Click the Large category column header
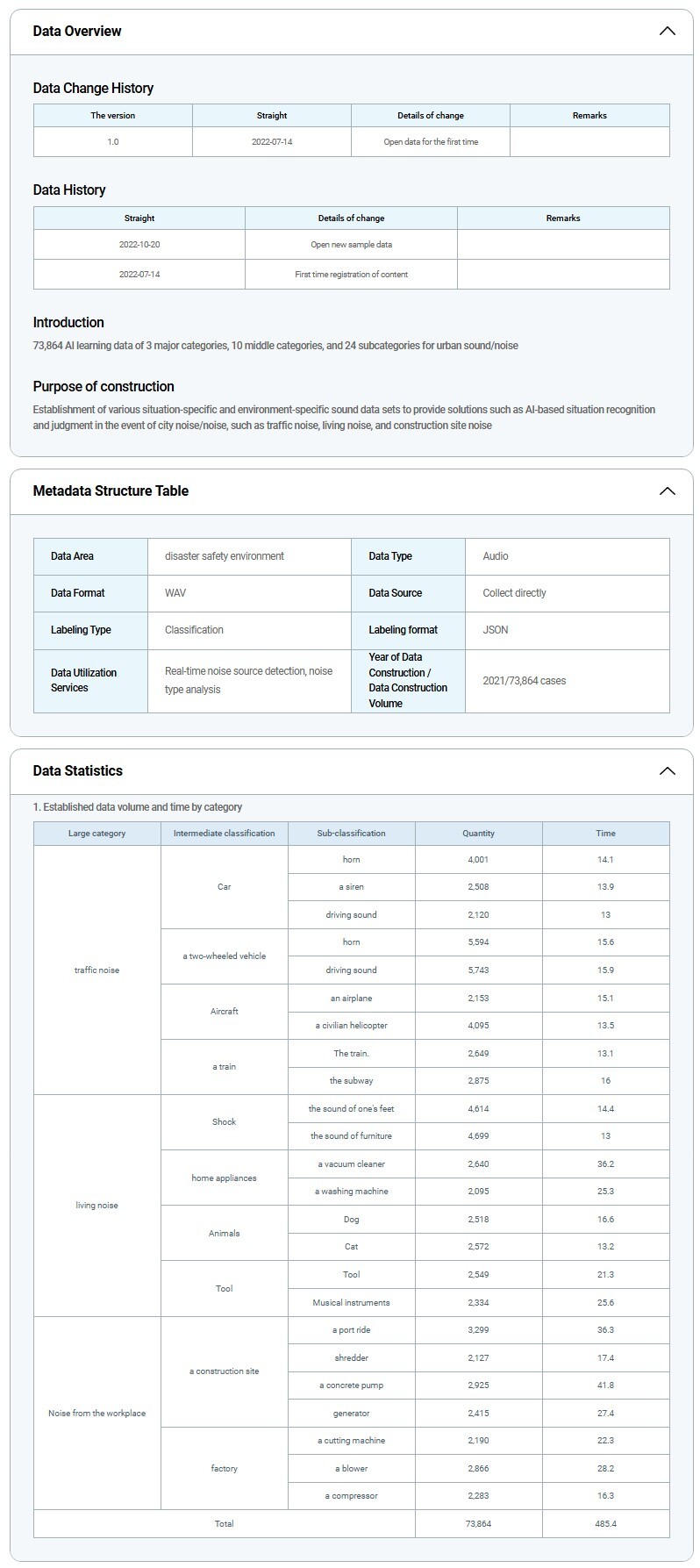Viewport: 700px width, 1568px height. pyautogui.click(x=96, y=834)
